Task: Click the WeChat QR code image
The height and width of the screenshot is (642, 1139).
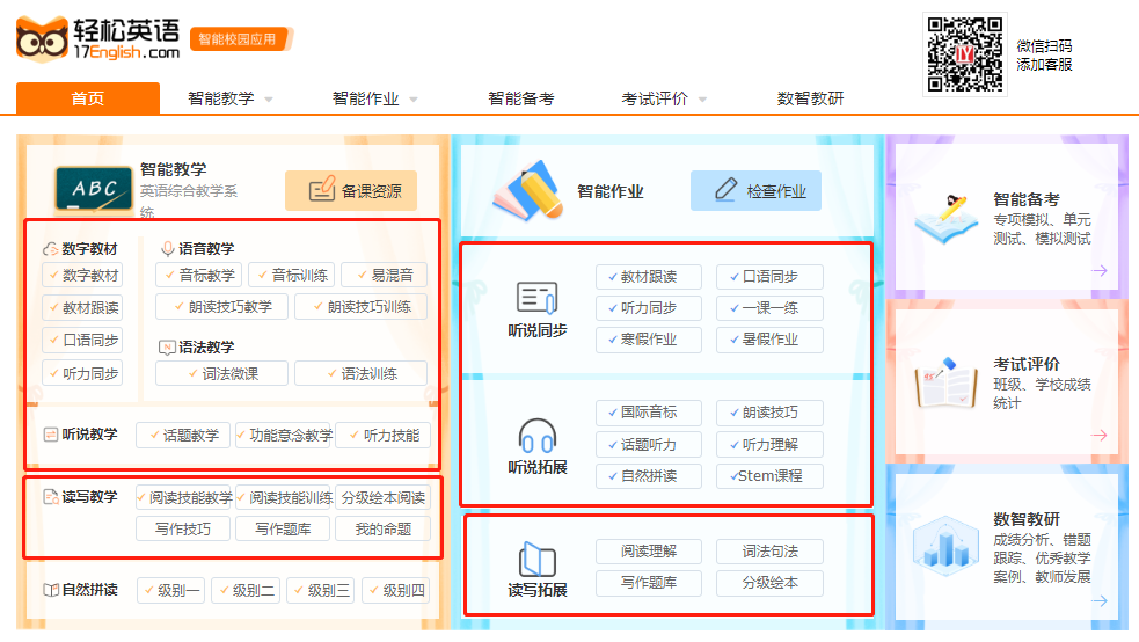Action: pos(965,54)
